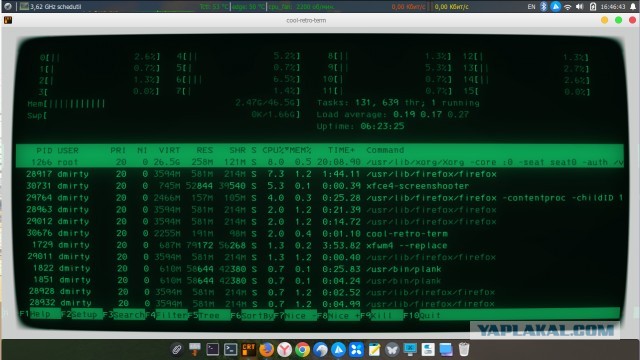The width and height of the screenshot is (640, 360).
Task: Select firefox -contentproc process 29764
Action: (x=320, y=198)
